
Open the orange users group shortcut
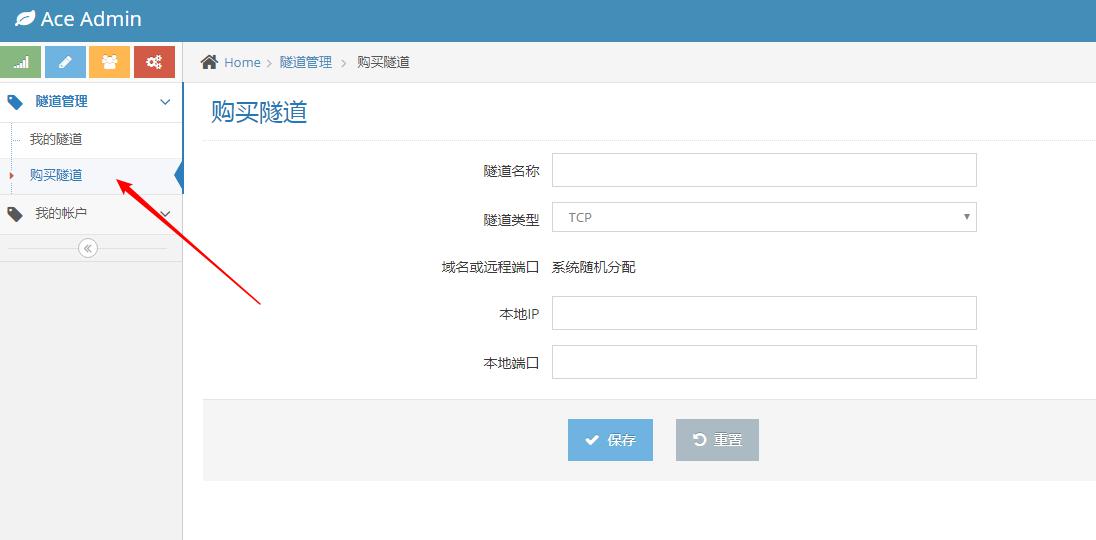coord(109,62)
